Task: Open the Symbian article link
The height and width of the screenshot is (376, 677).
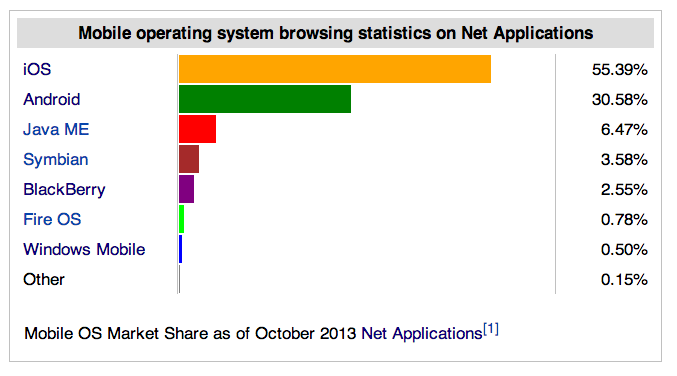Action: click(56, 160)
